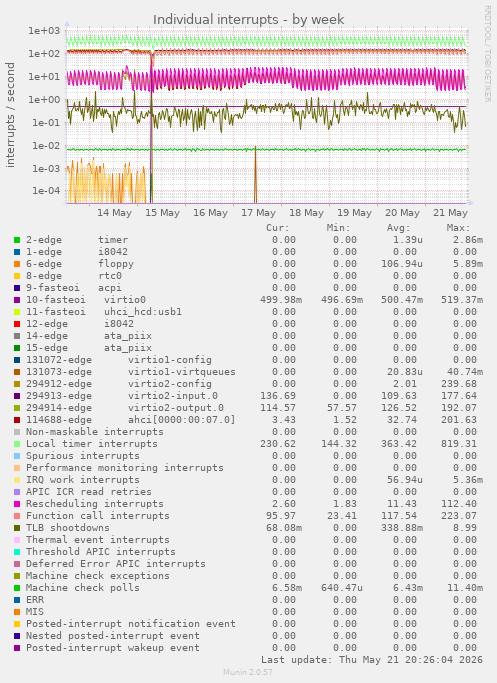Click the magenta Rescheduling interrupts swatch
This screenshot has width=497, height=683.
17,504
